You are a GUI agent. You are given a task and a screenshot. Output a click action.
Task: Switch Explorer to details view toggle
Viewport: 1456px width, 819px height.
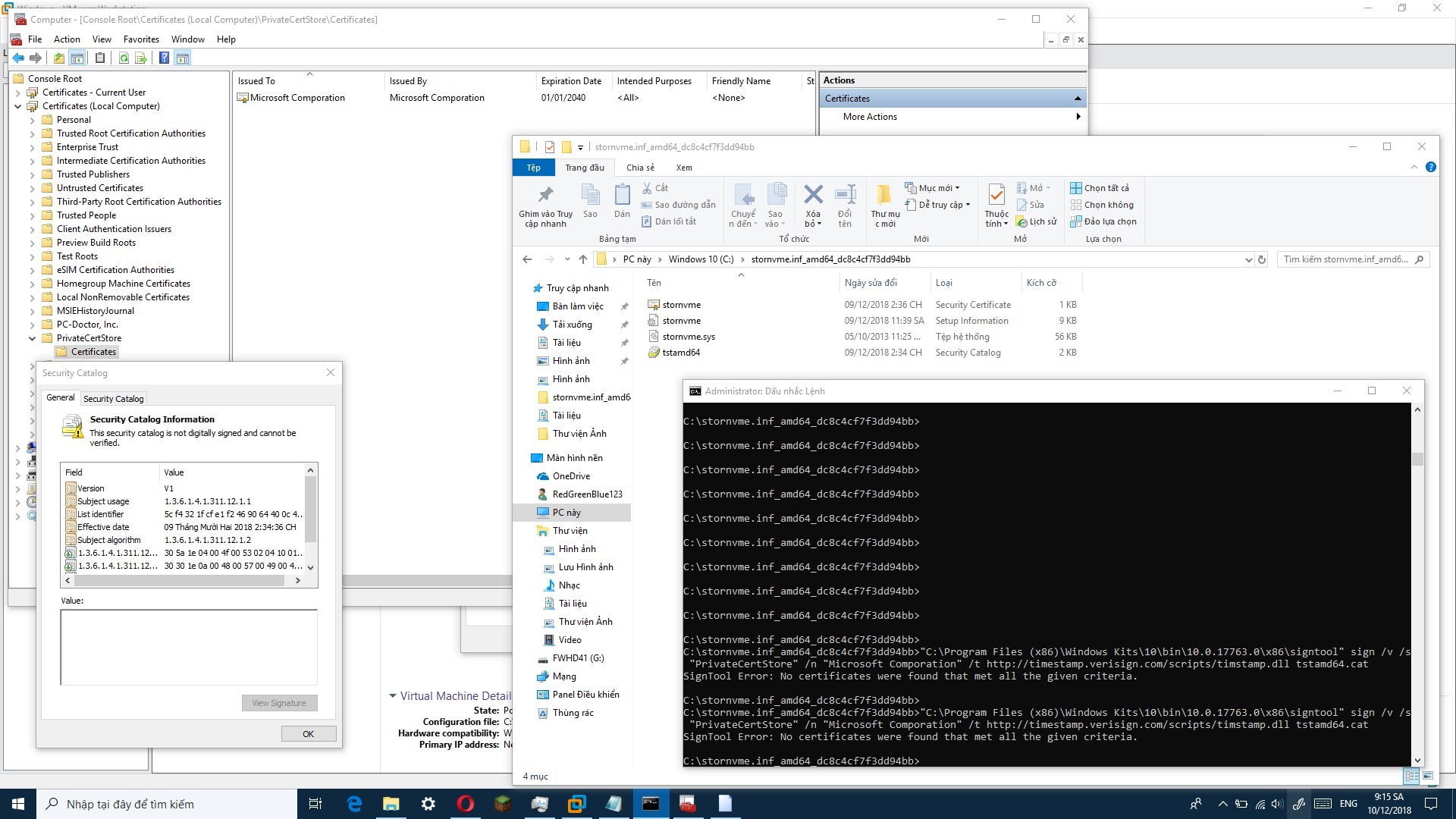pos(1411,777)
